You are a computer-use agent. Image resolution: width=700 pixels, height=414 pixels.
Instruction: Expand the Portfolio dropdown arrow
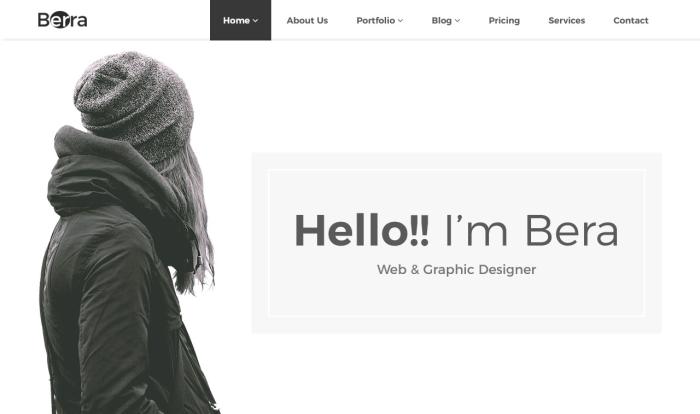click(x=400, y=21)
